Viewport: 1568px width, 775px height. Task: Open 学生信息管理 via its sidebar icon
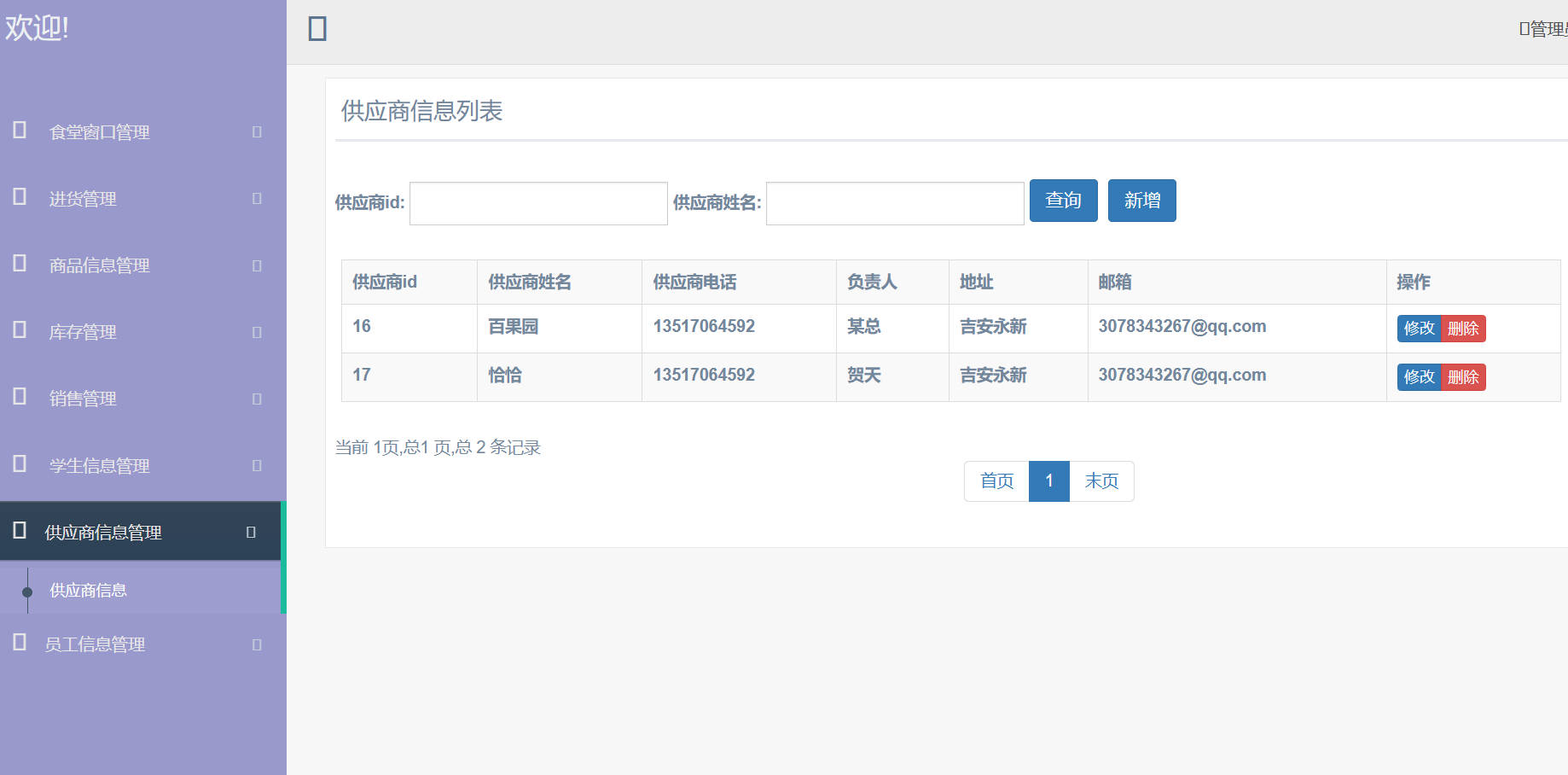click(x=19, y=465)
